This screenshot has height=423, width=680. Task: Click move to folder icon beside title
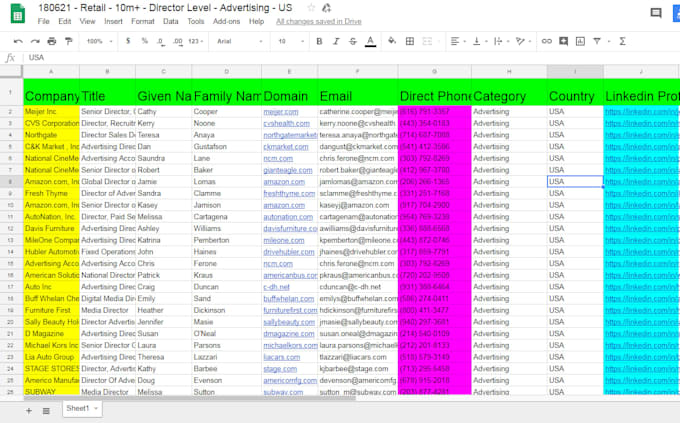327,8
